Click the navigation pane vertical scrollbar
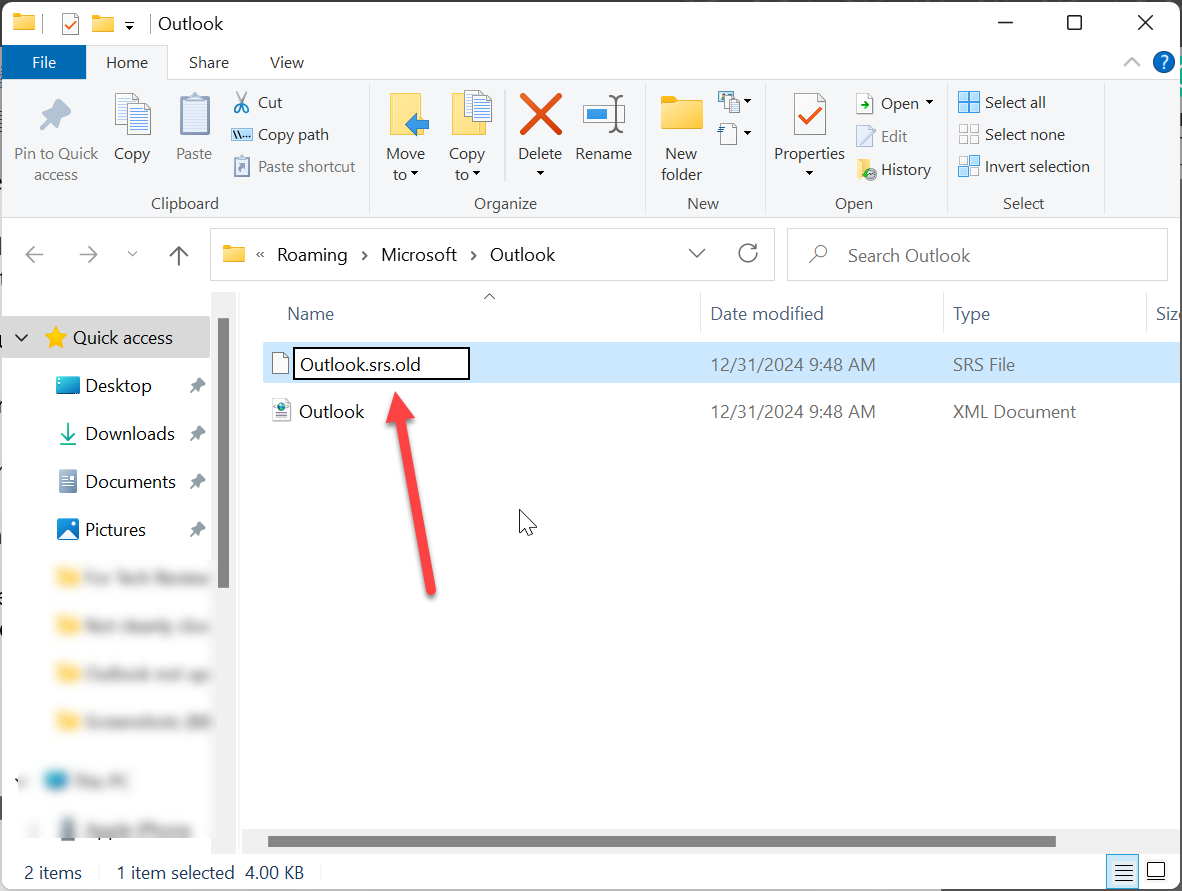The height and width of the screenshot is (891, 1182). [223, 452]
